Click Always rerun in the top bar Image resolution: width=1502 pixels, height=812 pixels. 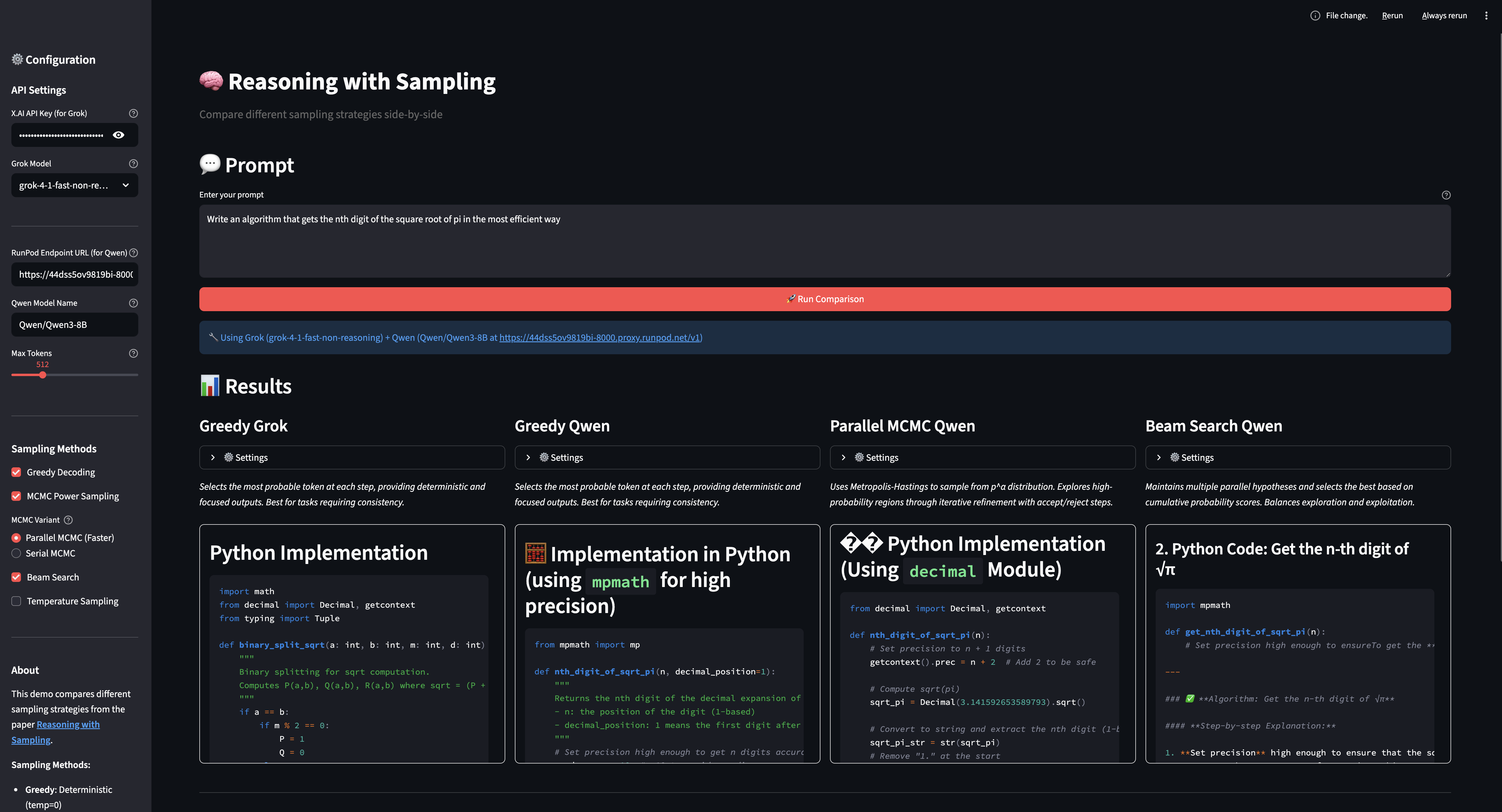point(1444,16)
